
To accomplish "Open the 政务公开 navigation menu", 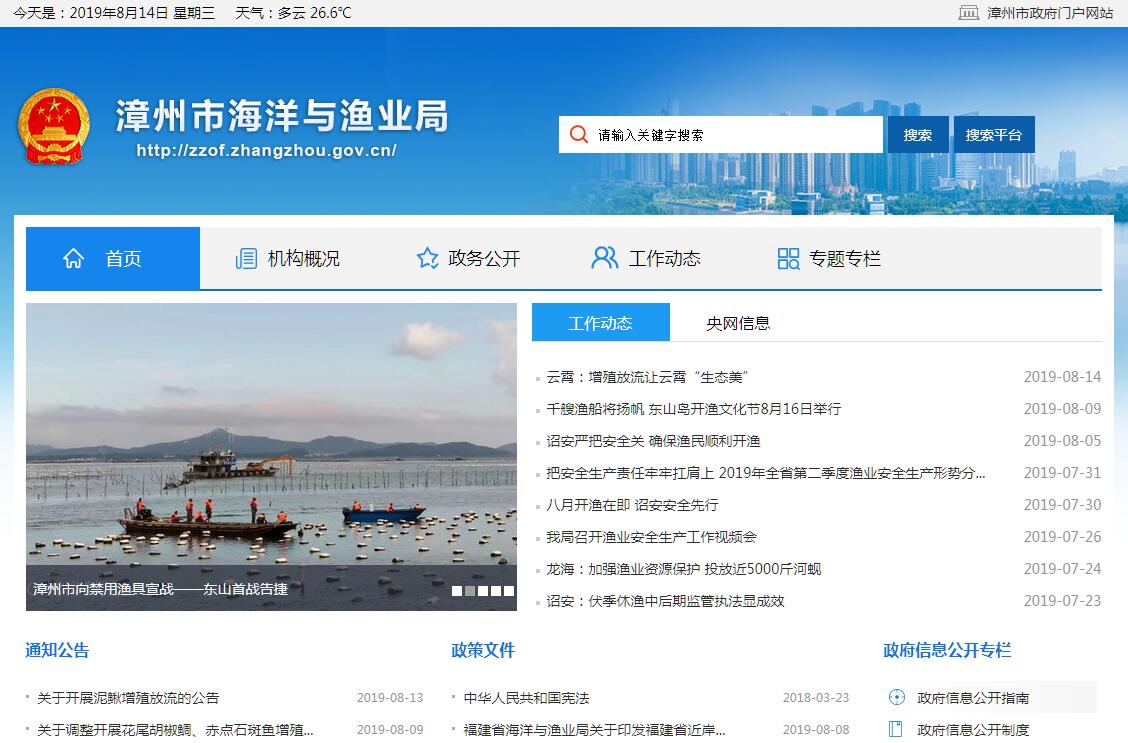I will [x=484, y=258].
